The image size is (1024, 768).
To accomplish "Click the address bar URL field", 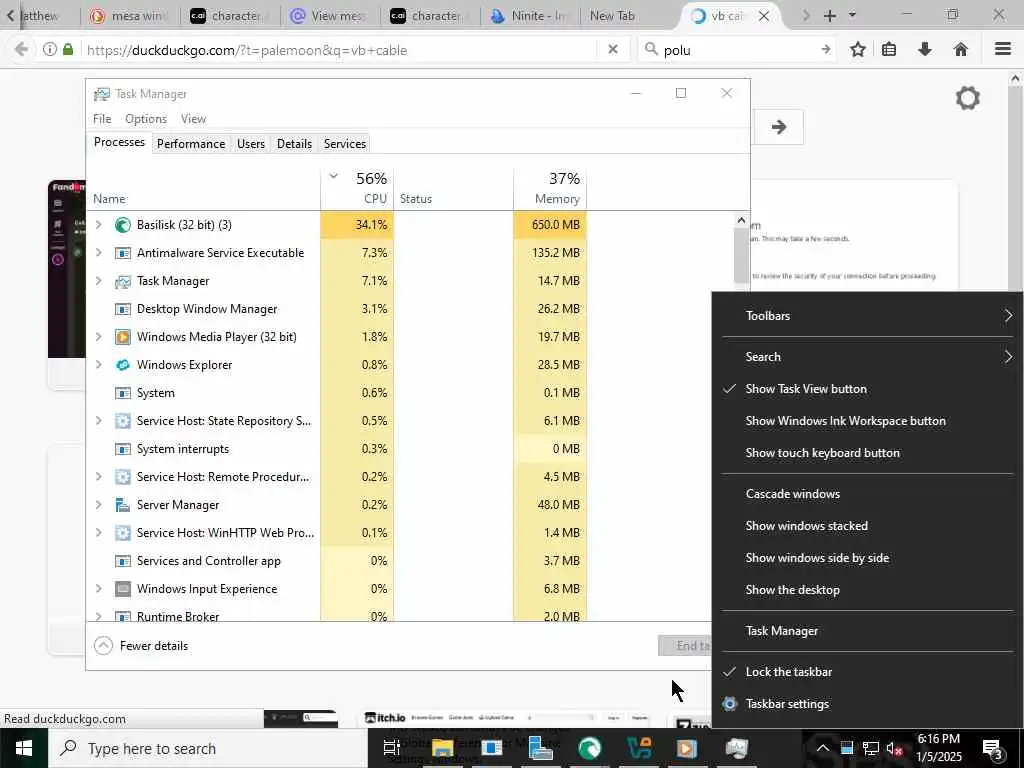I will point(340,50).
